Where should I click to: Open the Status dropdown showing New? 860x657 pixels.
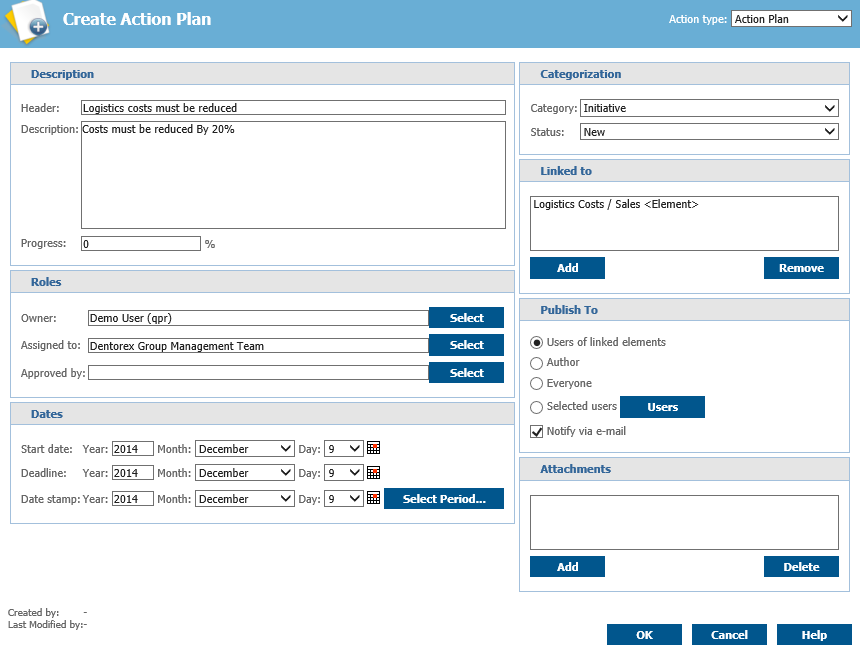[x=708, y=131]
